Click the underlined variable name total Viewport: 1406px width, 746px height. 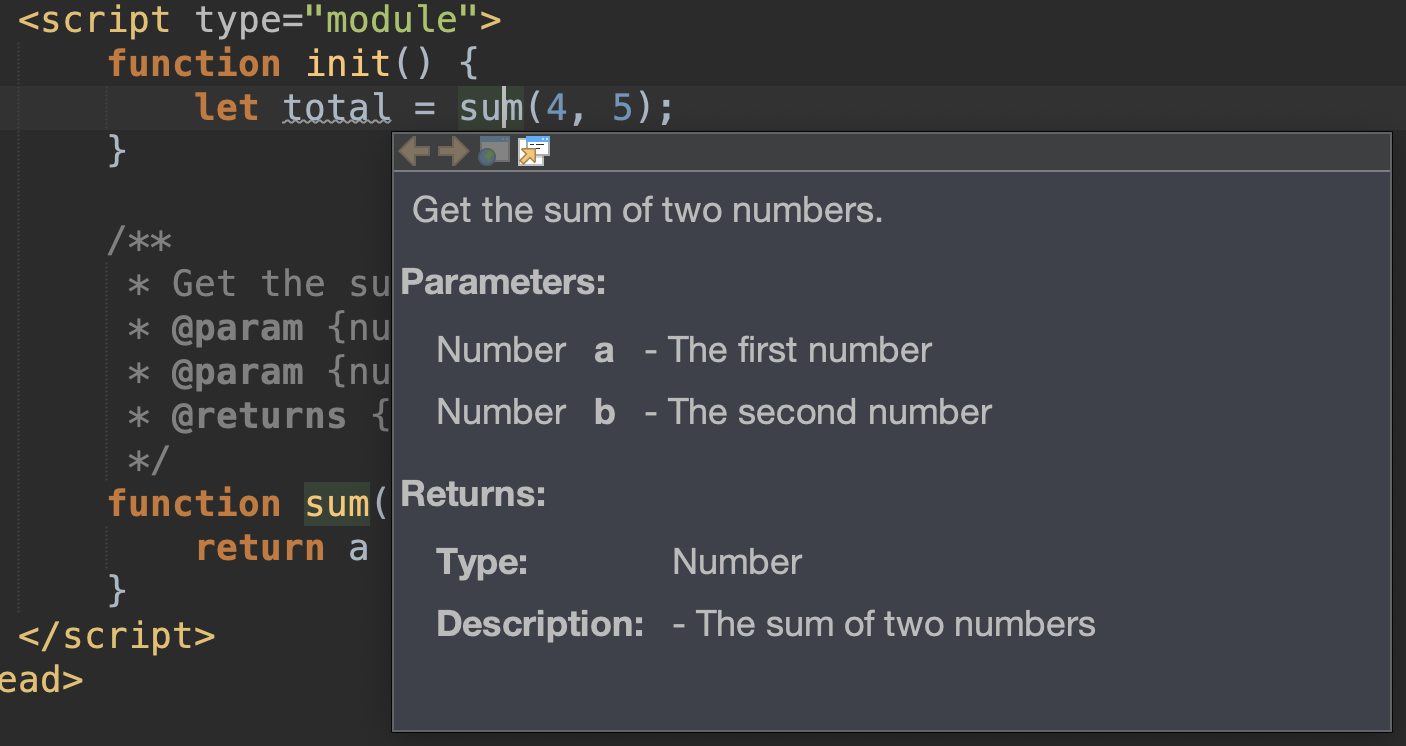point(337,107)
